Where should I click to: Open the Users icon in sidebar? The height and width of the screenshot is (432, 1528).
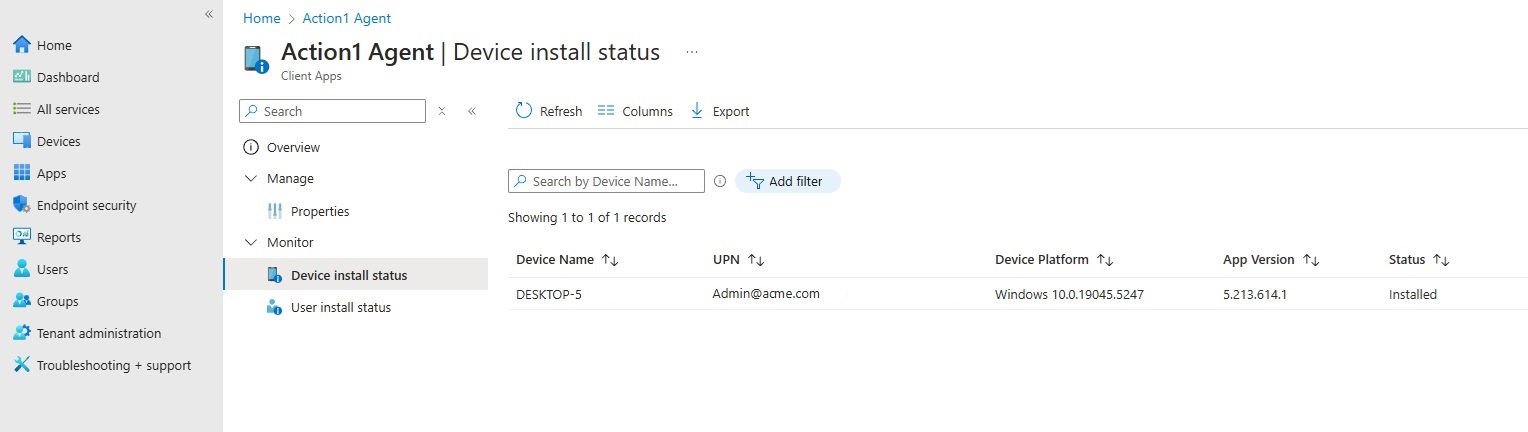(x=22, y=269)
